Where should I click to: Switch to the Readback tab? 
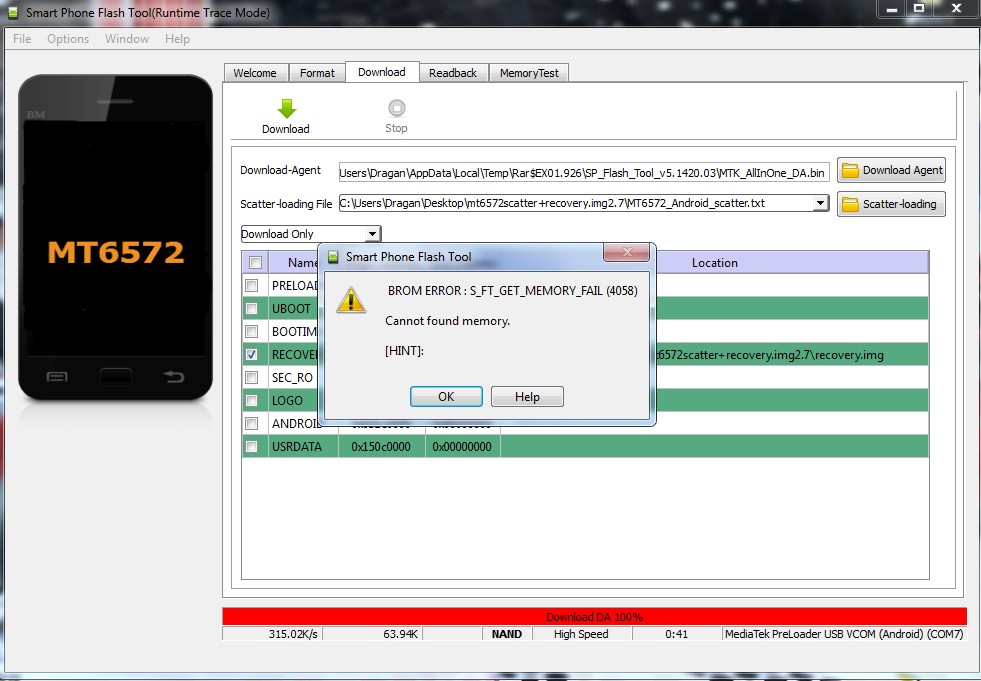(453, 73)
